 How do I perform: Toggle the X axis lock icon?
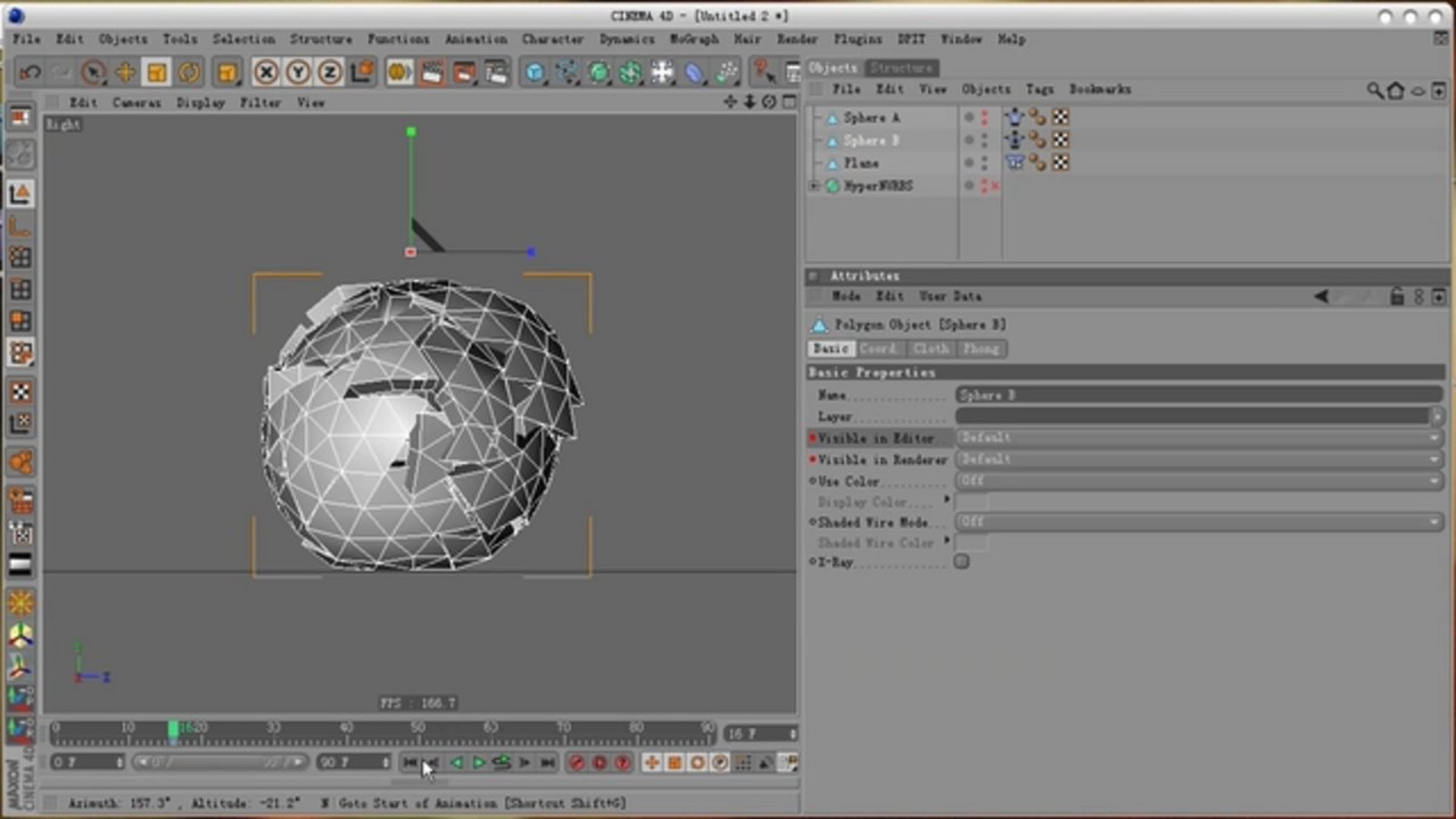point(266,73)
